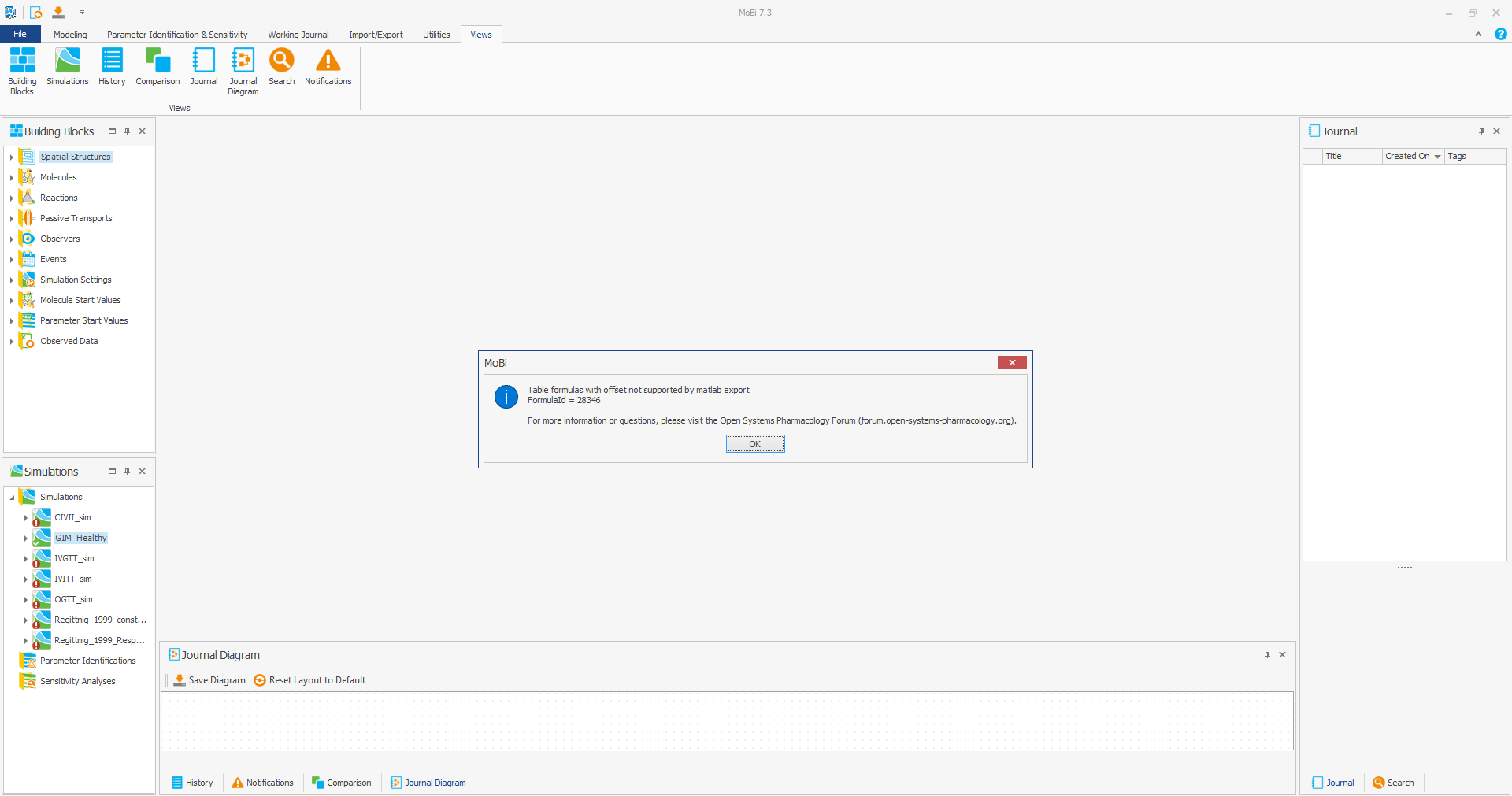Open the Import/Export menu

[376, 34]
